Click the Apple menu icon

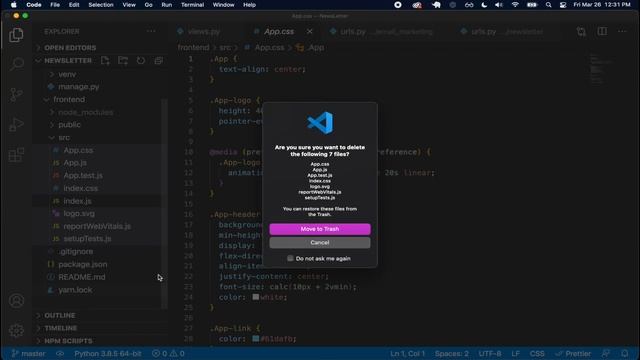[13, 5]
